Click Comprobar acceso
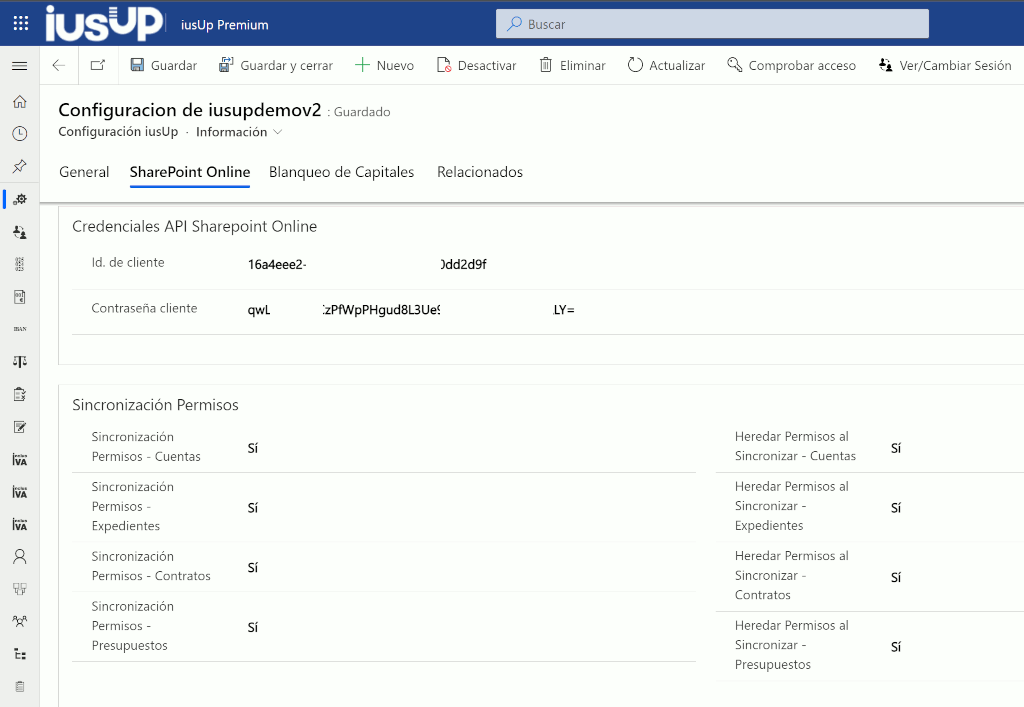The image size is (1024, 707). [x=791, y=65]
